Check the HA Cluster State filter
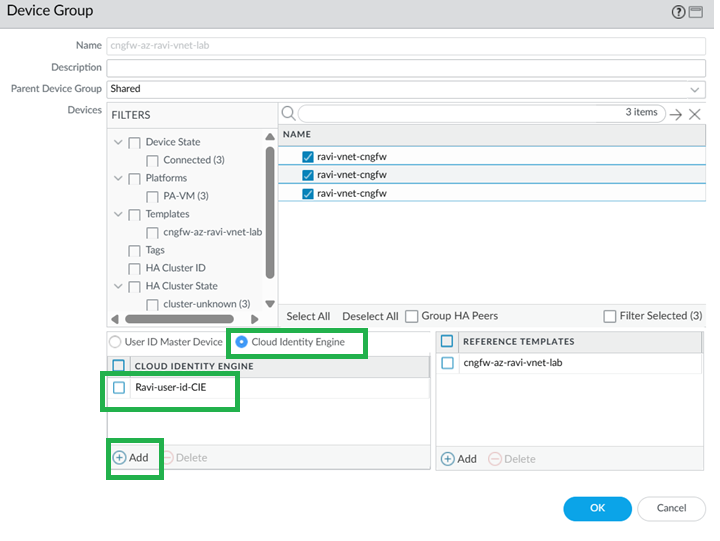This screenshot has height=541, width=720. point(134,287)
